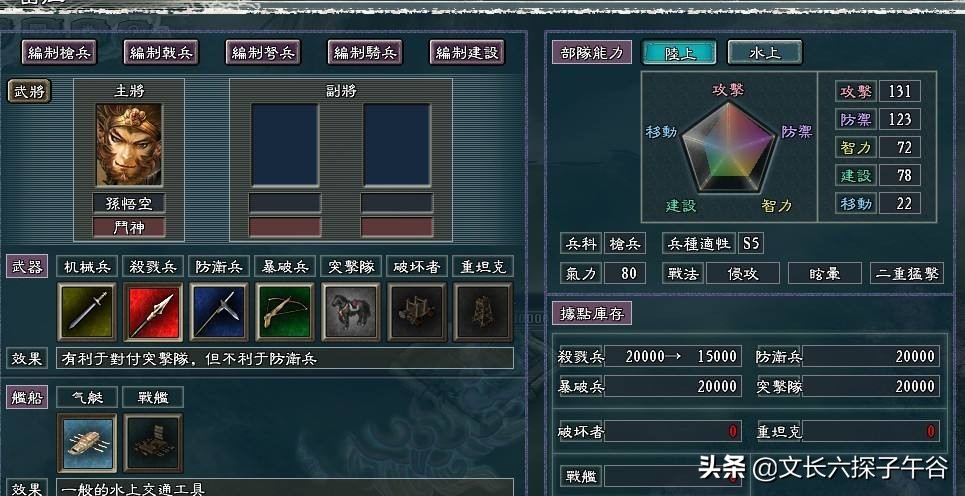
Task: Click the 編制騎兵 button
Action: (365, 52)
